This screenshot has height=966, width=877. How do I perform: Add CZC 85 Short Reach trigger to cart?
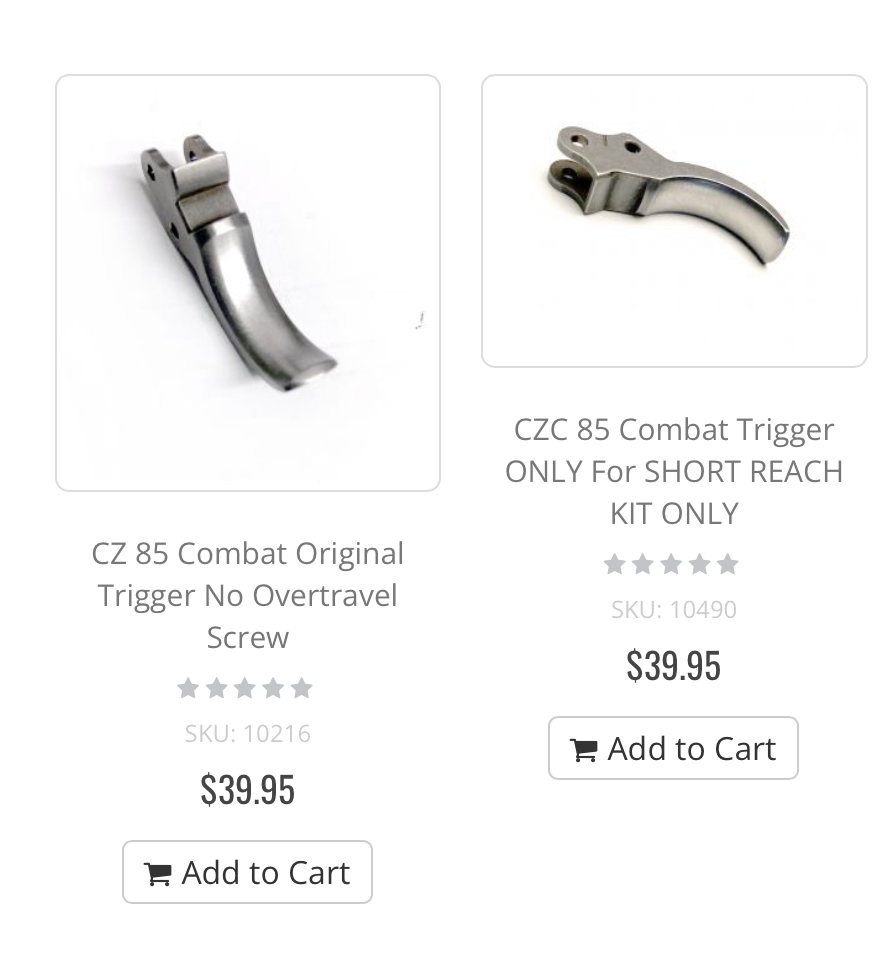click(674, 748)
